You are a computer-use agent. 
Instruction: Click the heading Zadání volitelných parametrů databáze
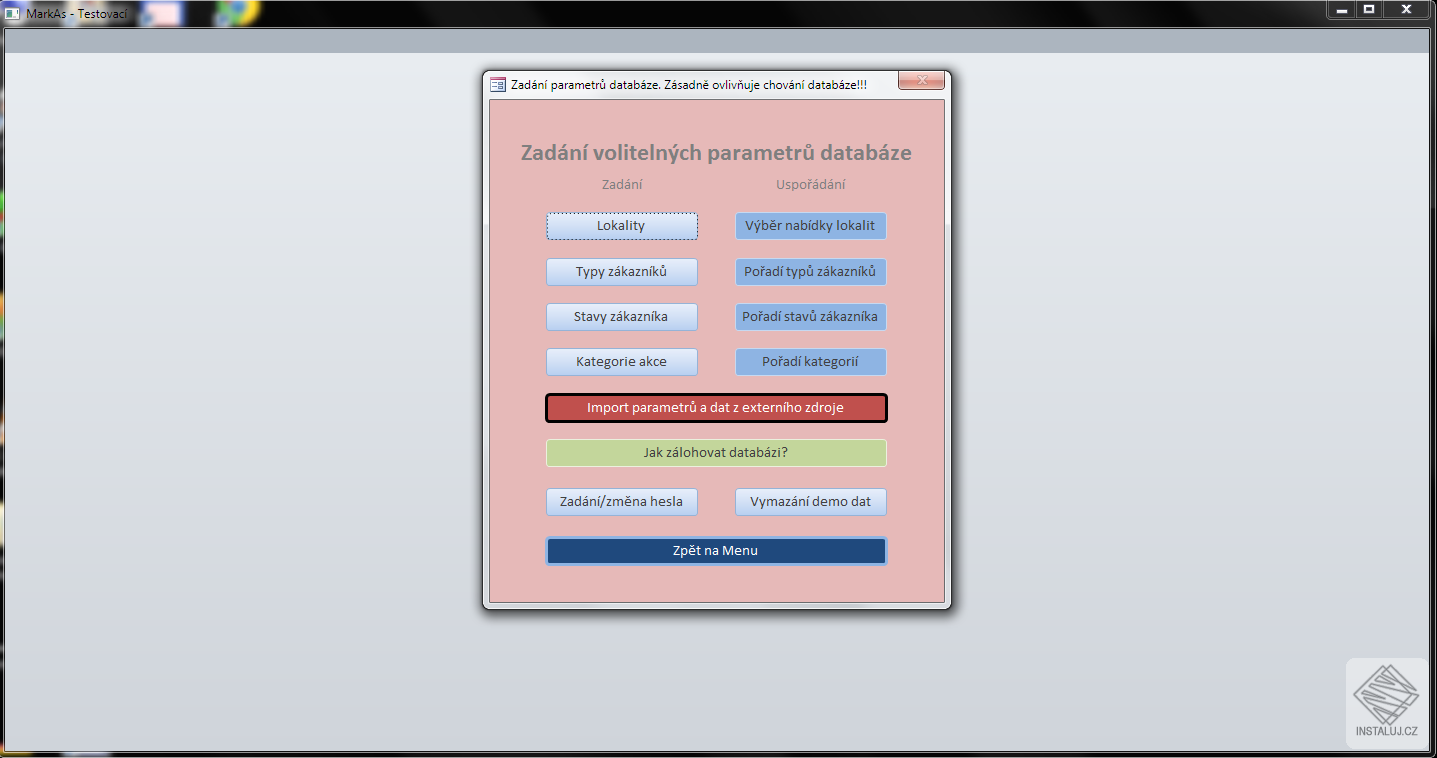[716, 153]
